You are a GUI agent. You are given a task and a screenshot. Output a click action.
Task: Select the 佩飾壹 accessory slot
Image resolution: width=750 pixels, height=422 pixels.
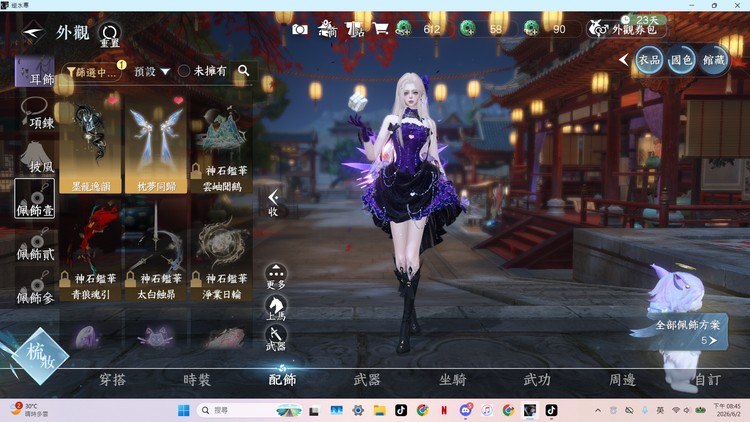34,199
